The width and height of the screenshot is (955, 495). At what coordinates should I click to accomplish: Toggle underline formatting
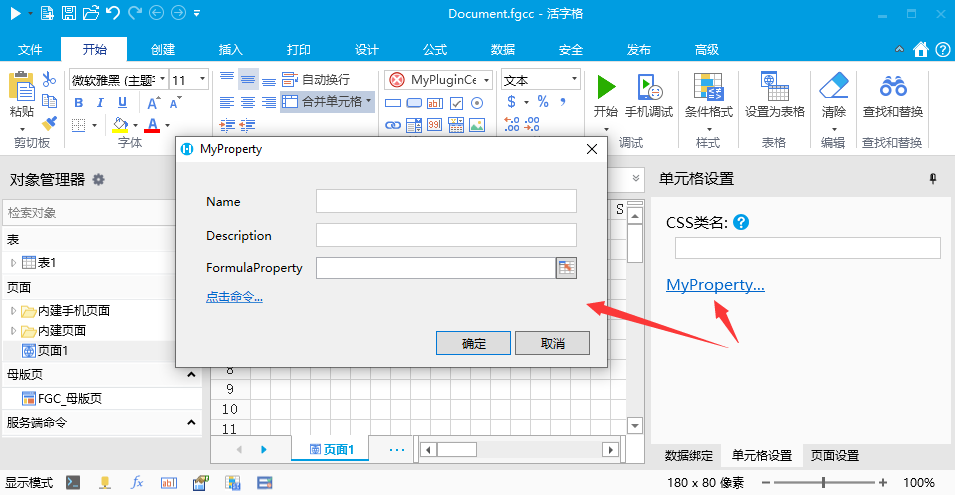[x=122, y=102]
